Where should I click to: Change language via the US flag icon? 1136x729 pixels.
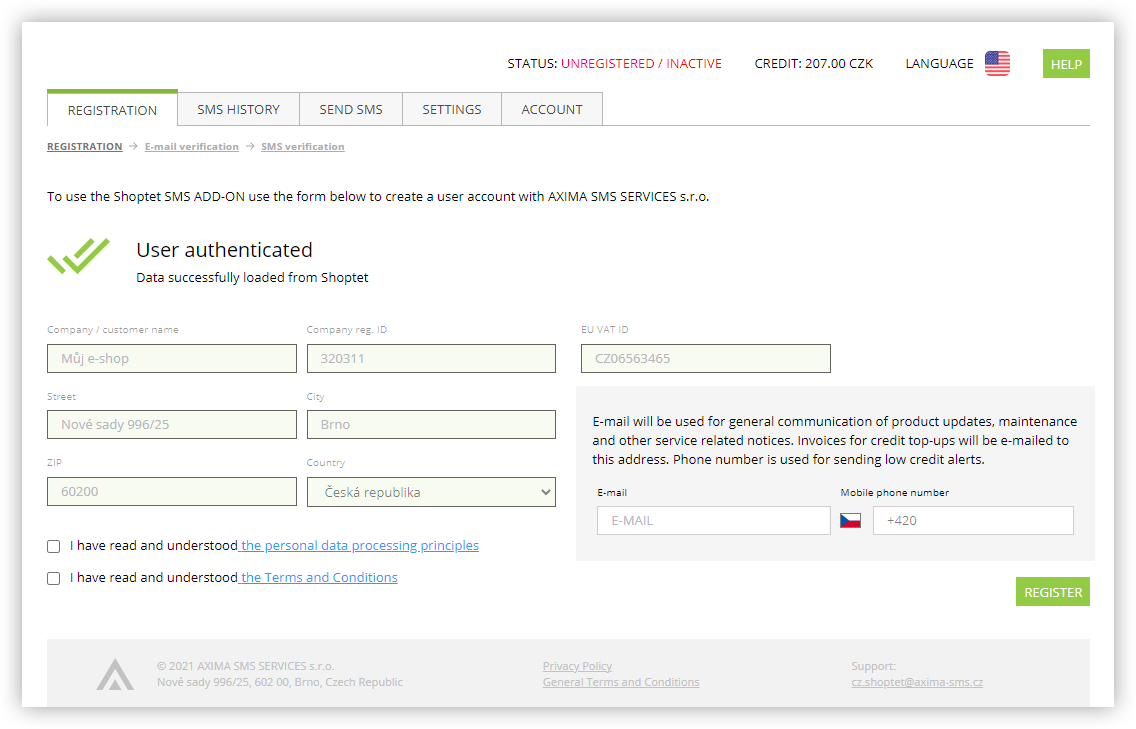(997, 64)
